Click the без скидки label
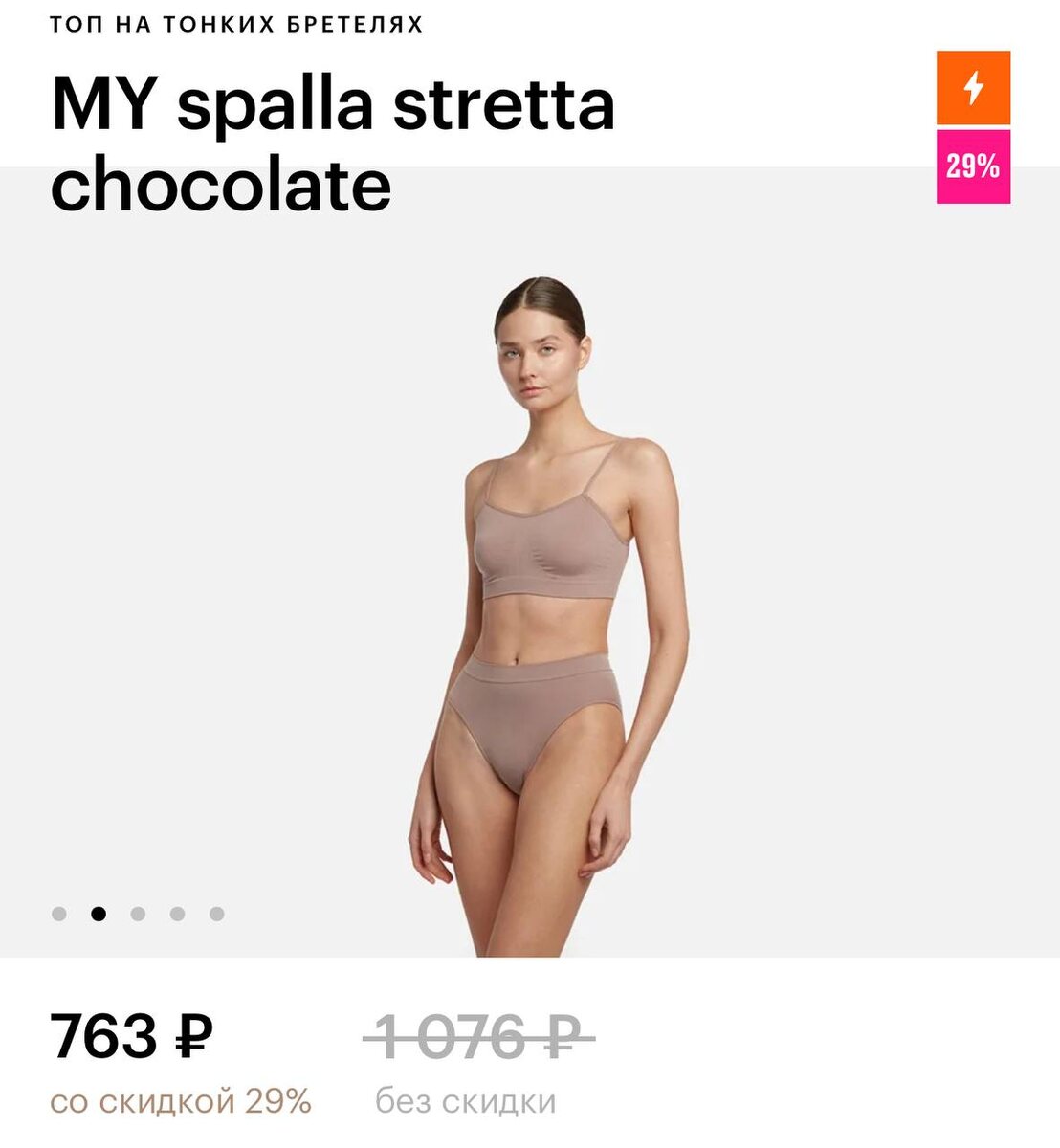Image resolution: width=1060 pixels, height=1148 pixels. [465, 1101]
